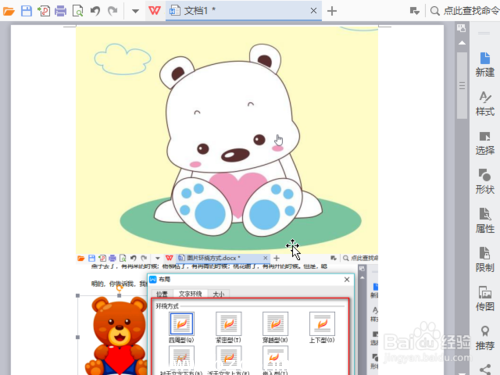The width and height of the screenshot is (500, 375).
Task: Open the 限制 restrict editing panel
Action: (485, 260)
